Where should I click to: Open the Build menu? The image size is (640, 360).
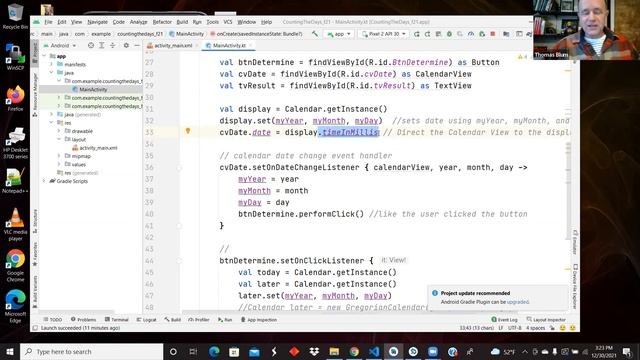(182, 22)
